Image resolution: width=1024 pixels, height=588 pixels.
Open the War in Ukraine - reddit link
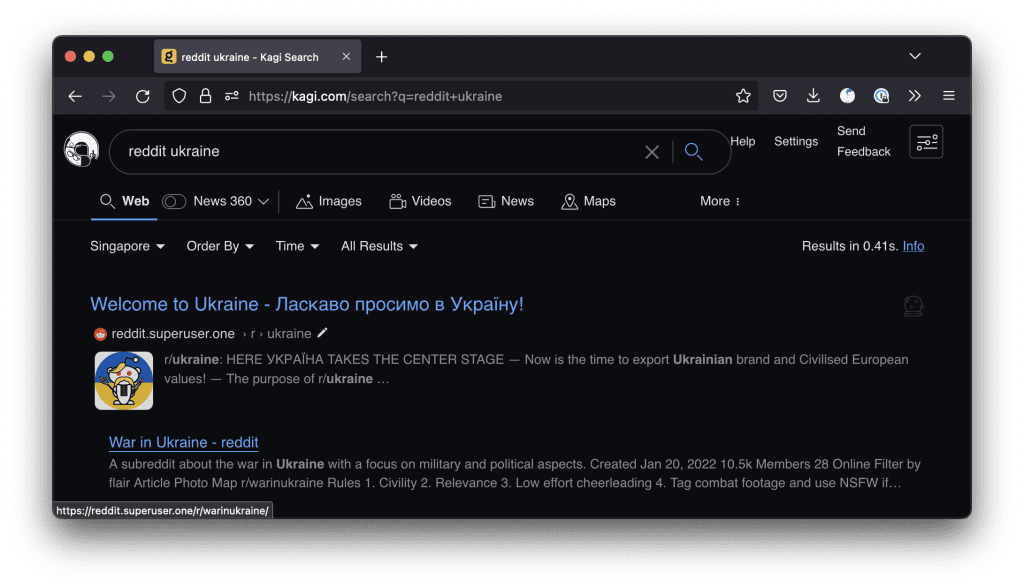184,442
